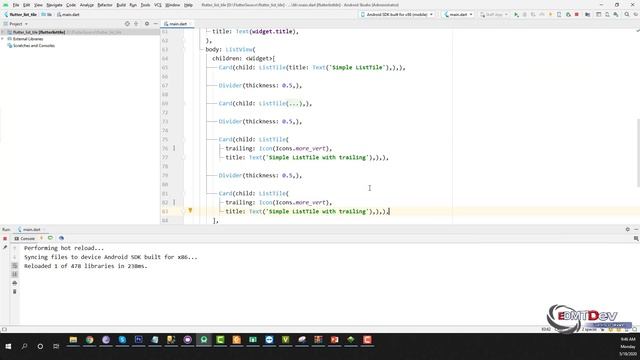Collapse all in Project panel
This screenshot has height=360, width=640.
(136, 24)
